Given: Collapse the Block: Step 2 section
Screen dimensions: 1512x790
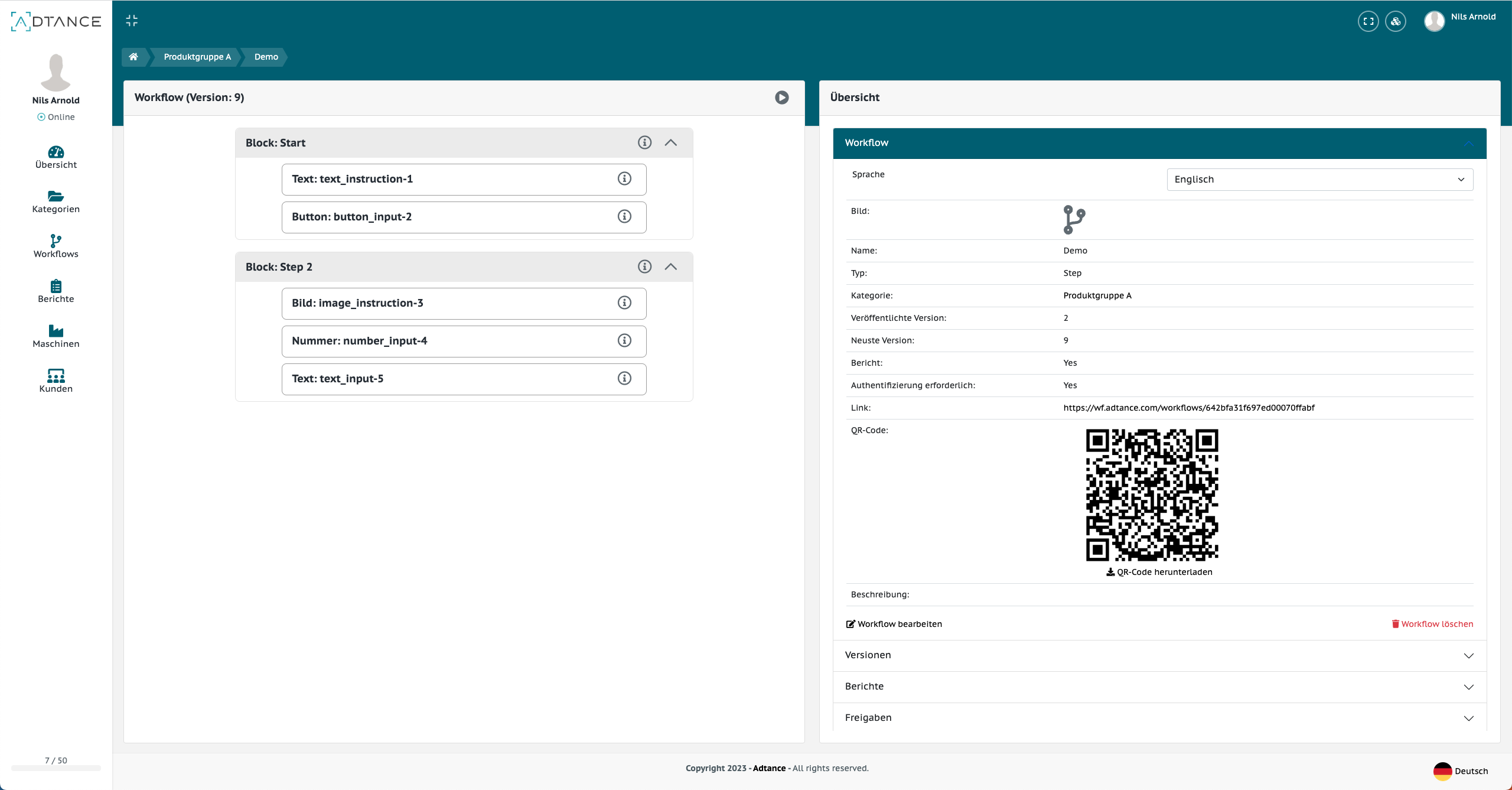Looking at the screenshot, I should (671, 266).
